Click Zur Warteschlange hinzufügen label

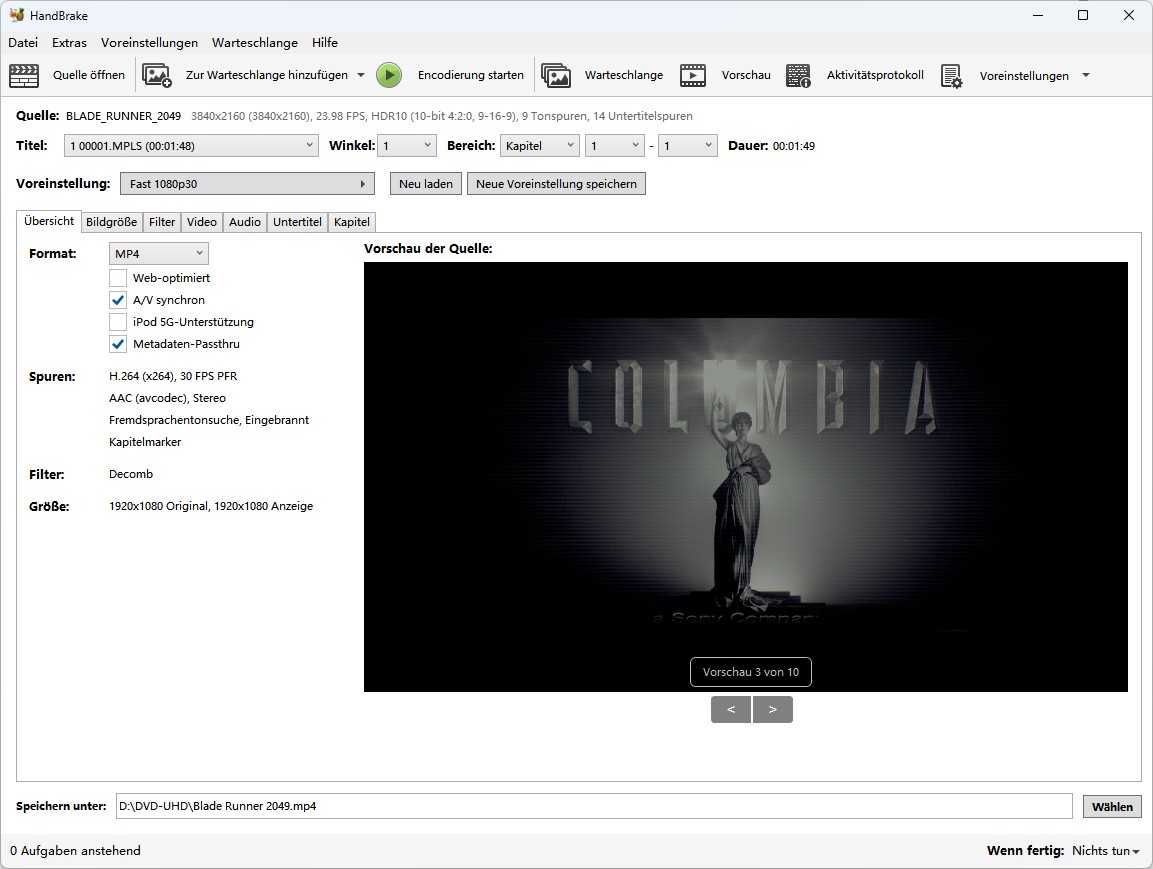tap(267, 75)
